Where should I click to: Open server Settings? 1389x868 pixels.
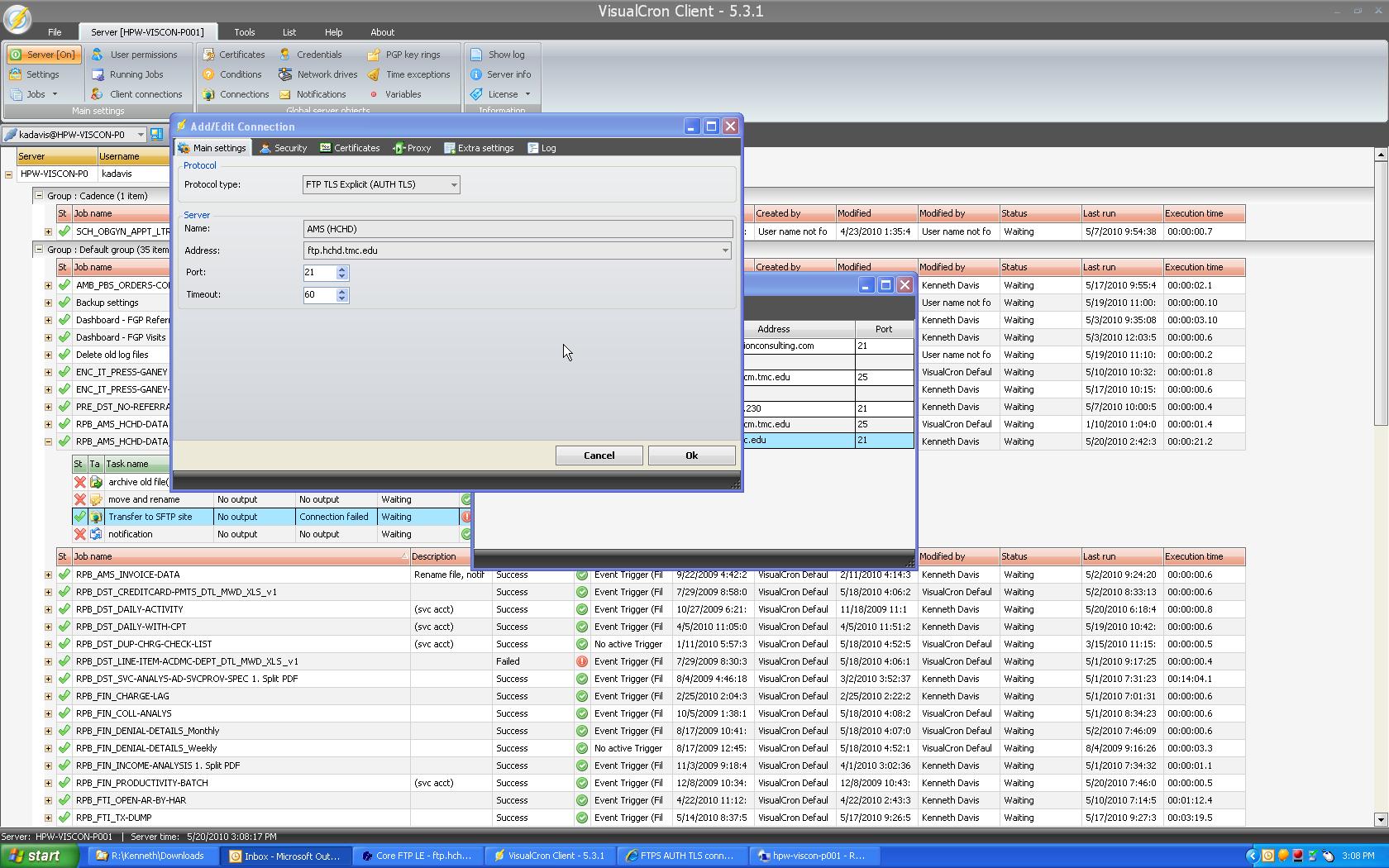click(35, 74)
